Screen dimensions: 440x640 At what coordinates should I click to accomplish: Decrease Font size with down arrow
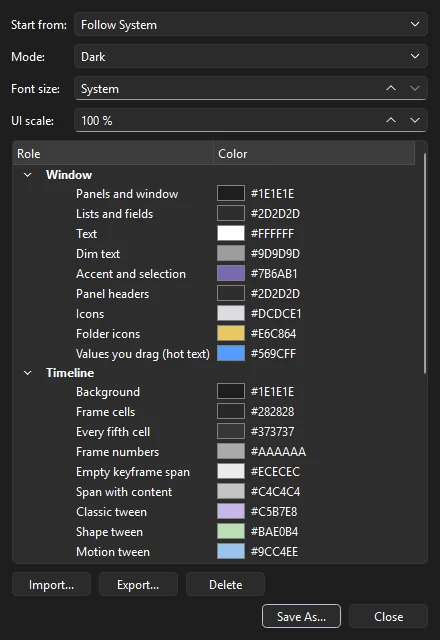coord(415,88)
